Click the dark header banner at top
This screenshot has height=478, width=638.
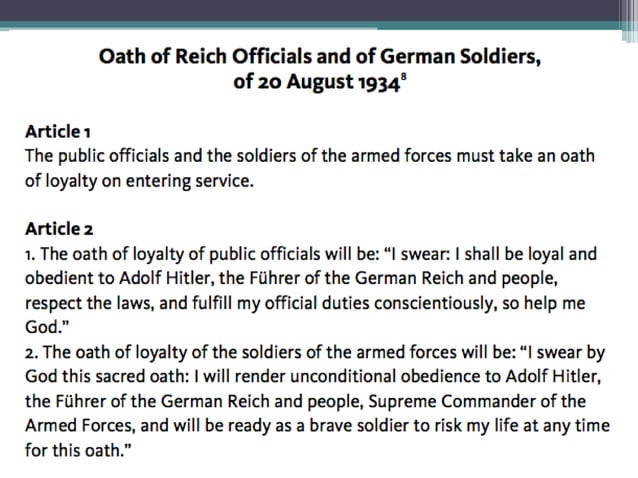[x=309, y=11]
